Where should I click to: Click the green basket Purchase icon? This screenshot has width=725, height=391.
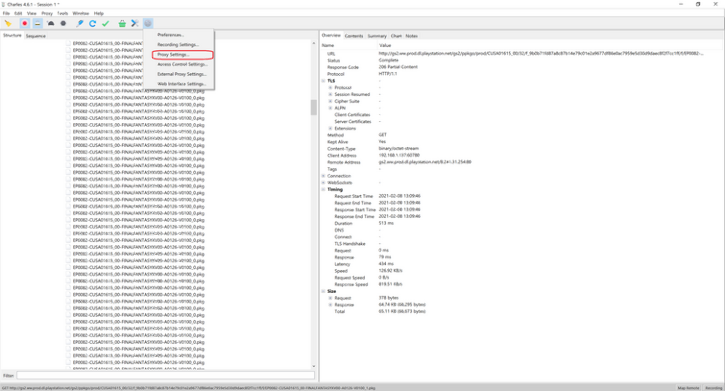coord(122,24)
